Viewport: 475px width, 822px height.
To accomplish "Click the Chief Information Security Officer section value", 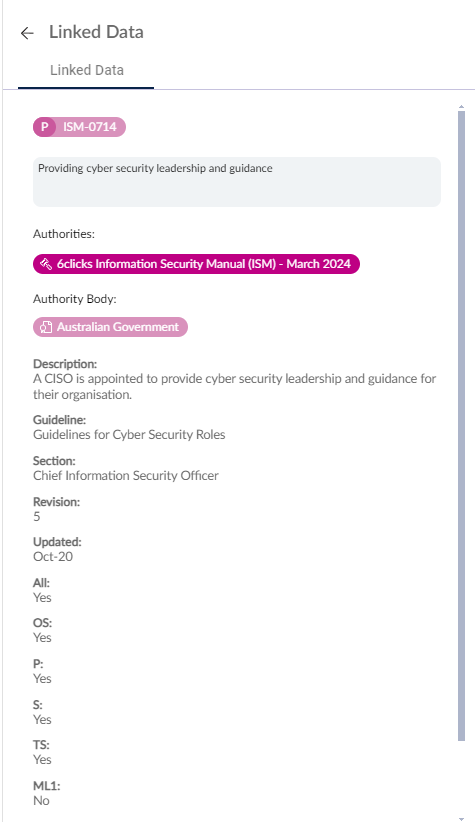I will coord(126,475).
